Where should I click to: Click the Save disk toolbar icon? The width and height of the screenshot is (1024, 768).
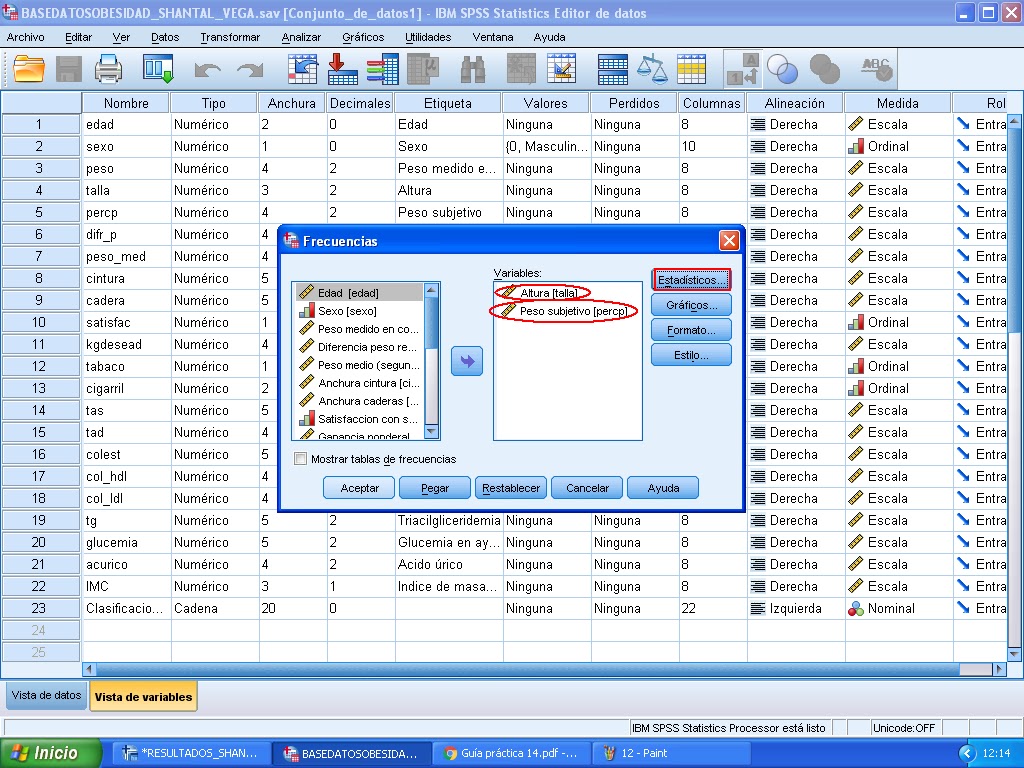(x=69, y=69)
